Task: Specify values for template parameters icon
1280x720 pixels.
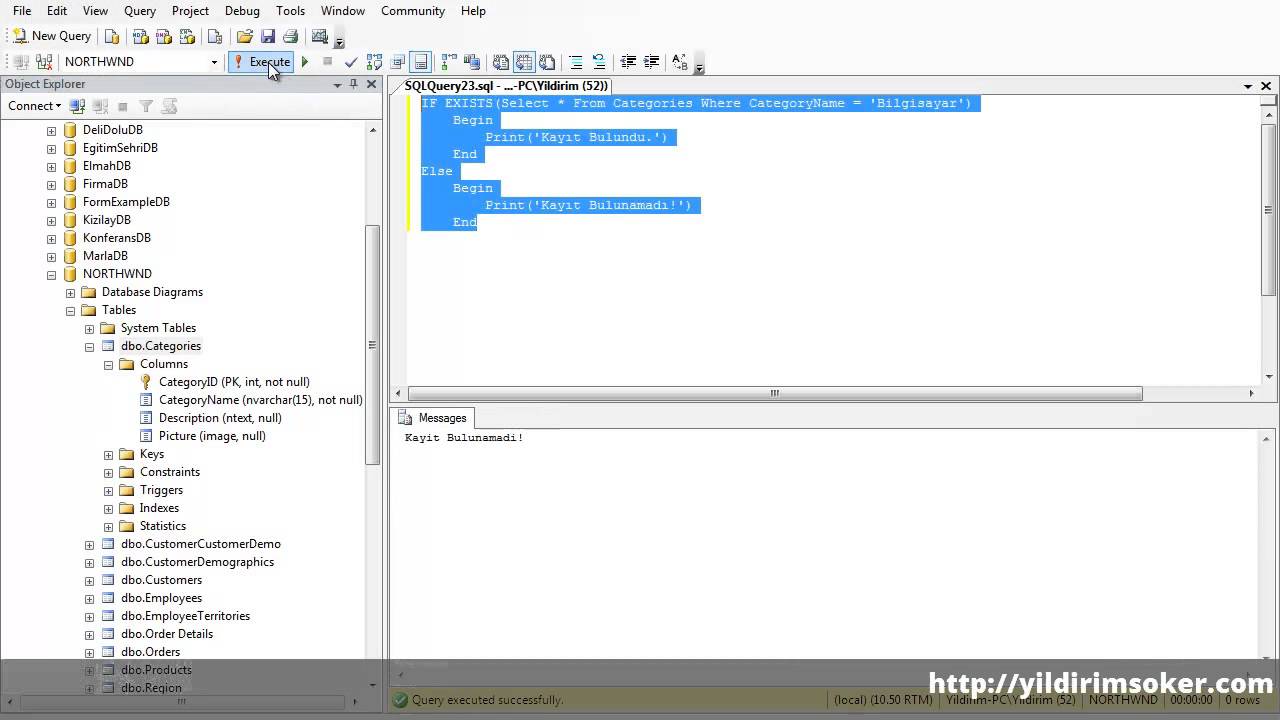Action: pyautogui.click(x=680, y=62)
